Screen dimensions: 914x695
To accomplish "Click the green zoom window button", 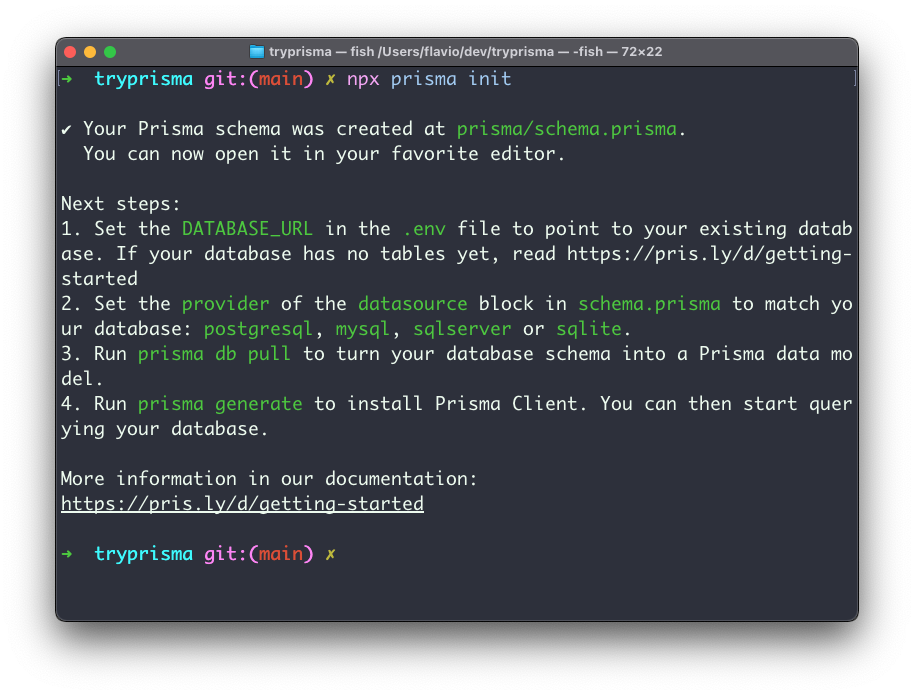I will coord(110,52).
